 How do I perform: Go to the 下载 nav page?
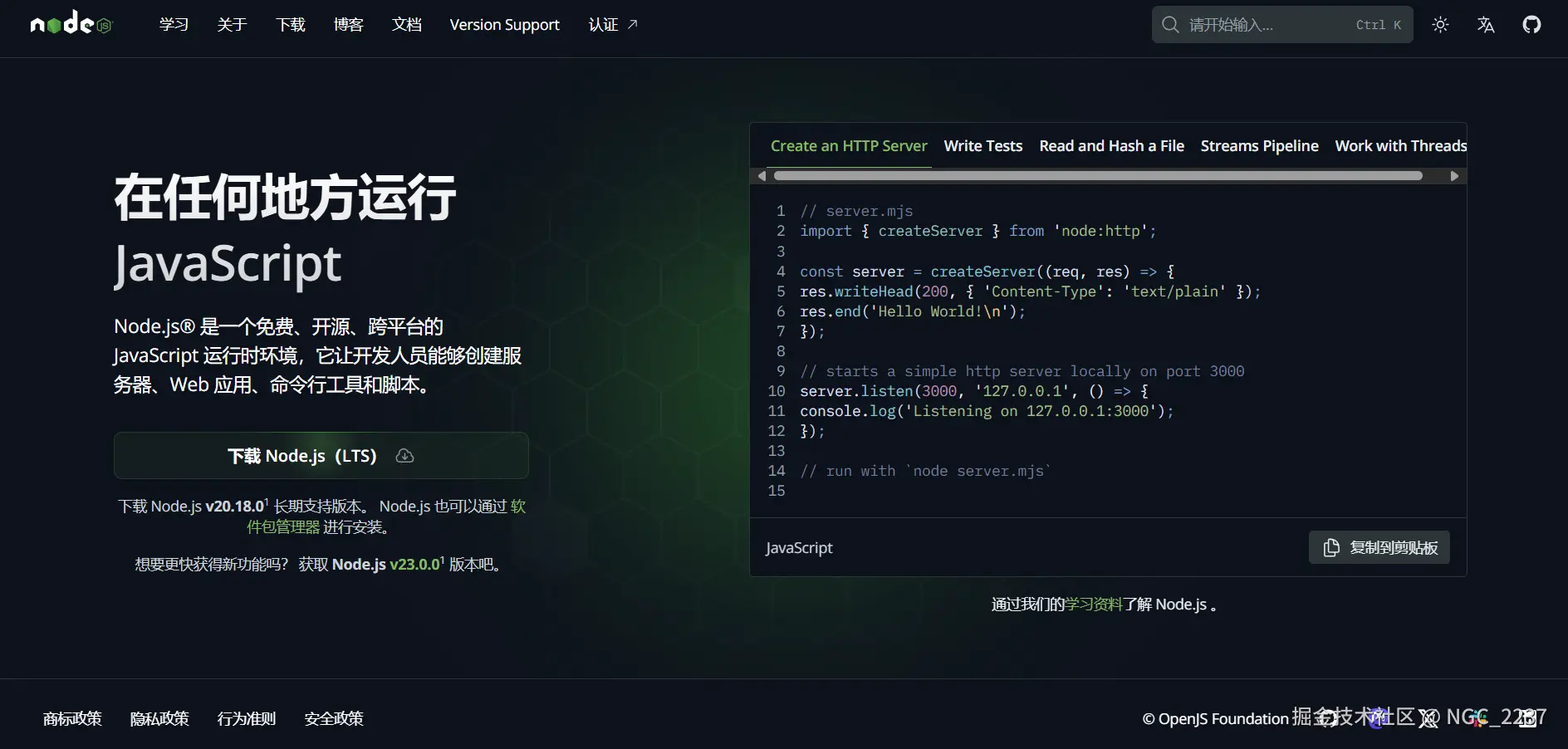pyautogui.click(x=291, y=25)
